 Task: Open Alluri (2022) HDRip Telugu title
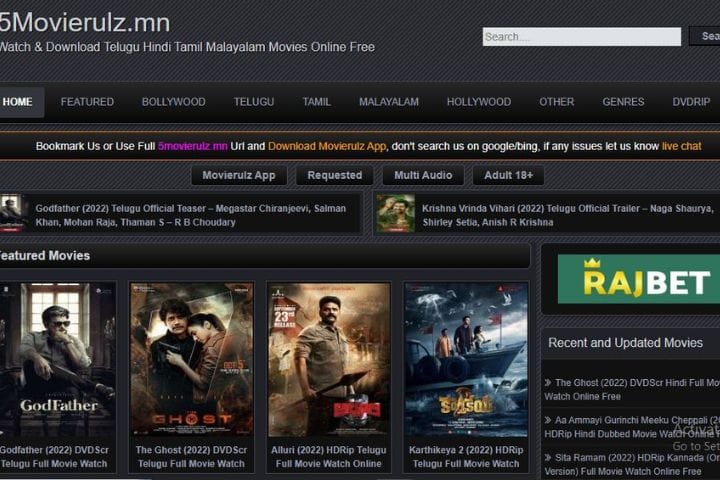click(x=329, y=457)
